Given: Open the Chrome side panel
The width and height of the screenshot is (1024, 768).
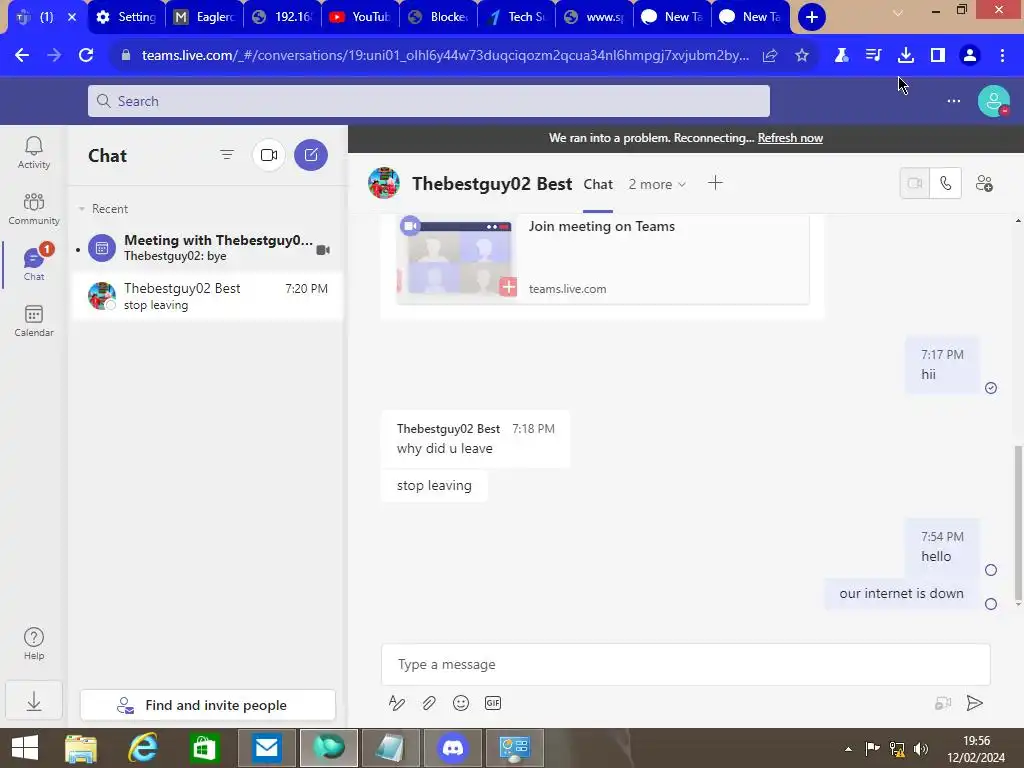Looking at the screenshot, I should [938, 56].
